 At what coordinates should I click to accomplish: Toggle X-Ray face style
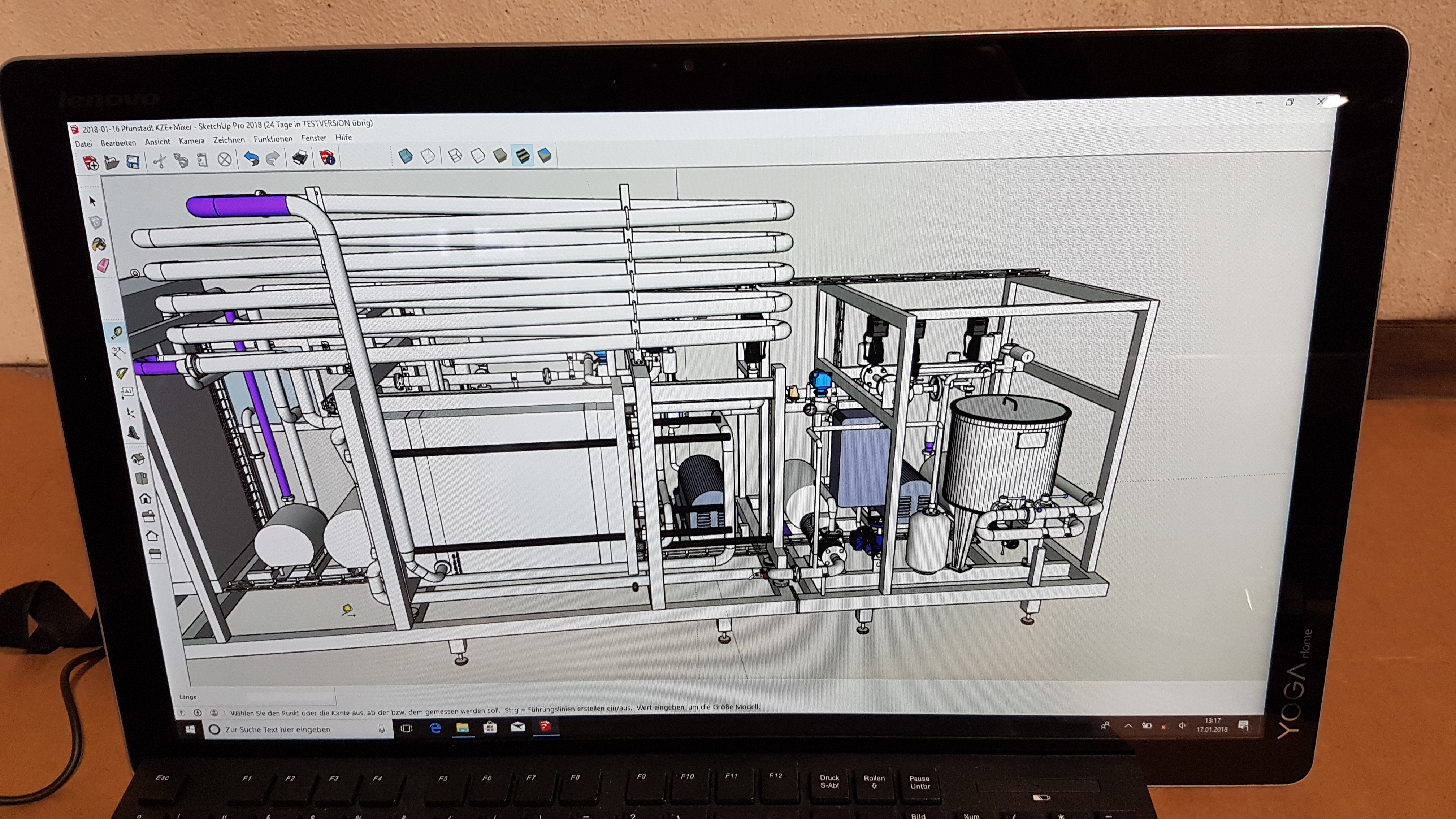[405, 155]
